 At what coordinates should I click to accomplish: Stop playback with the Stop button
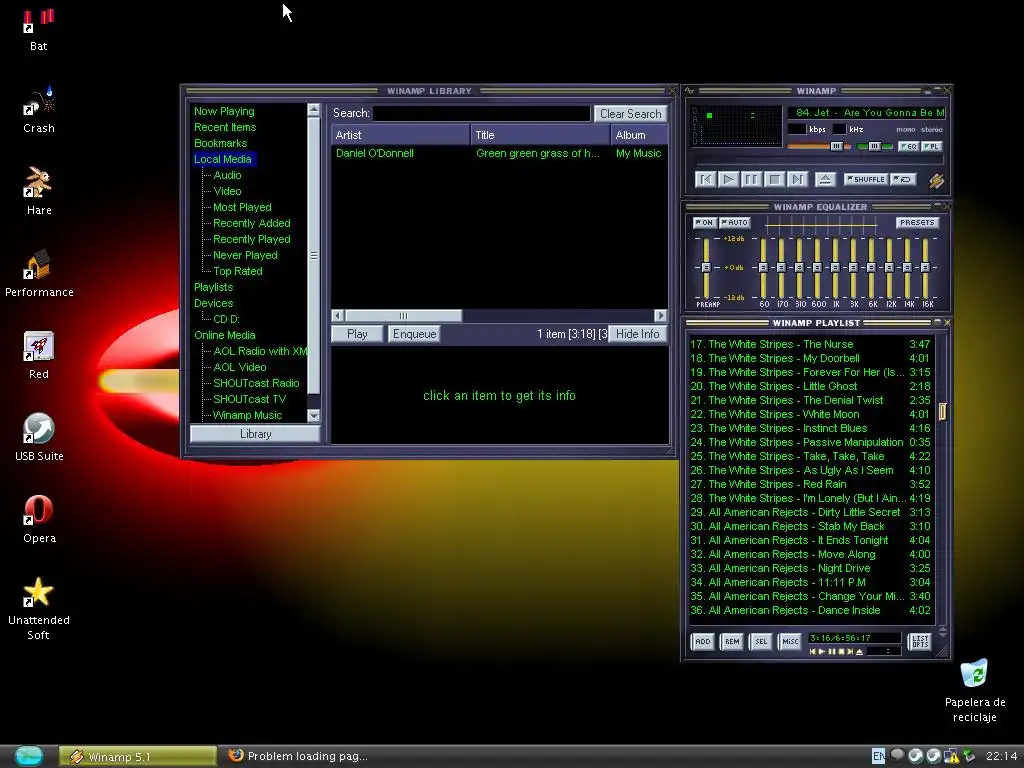coord(774,179)
